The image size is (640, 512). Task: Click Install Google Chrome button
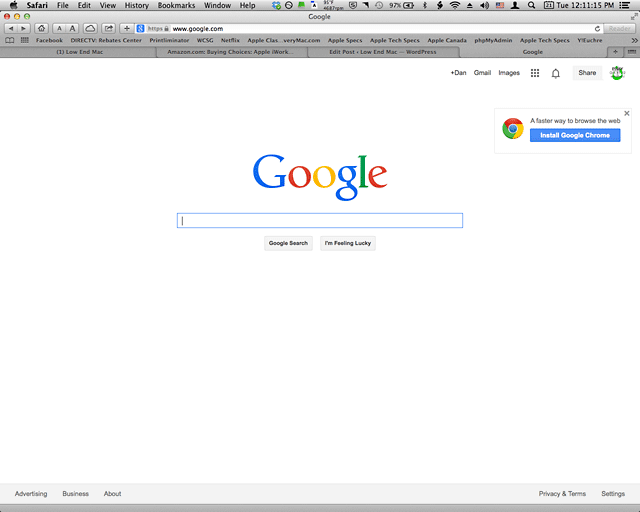pyautogui.click(x=575, y=135)
